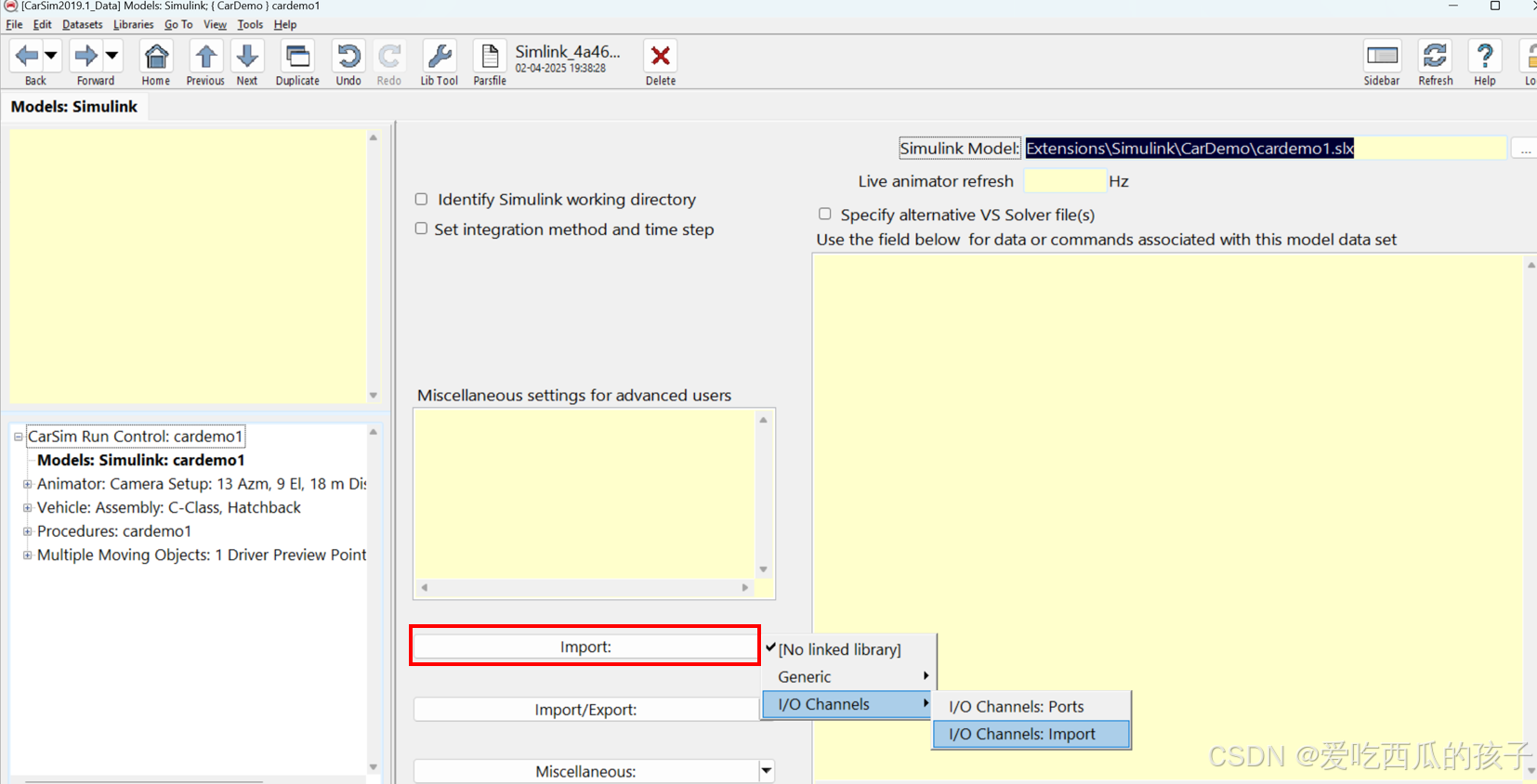
Task: Click the Import: library link button
Action: [585, 647]
